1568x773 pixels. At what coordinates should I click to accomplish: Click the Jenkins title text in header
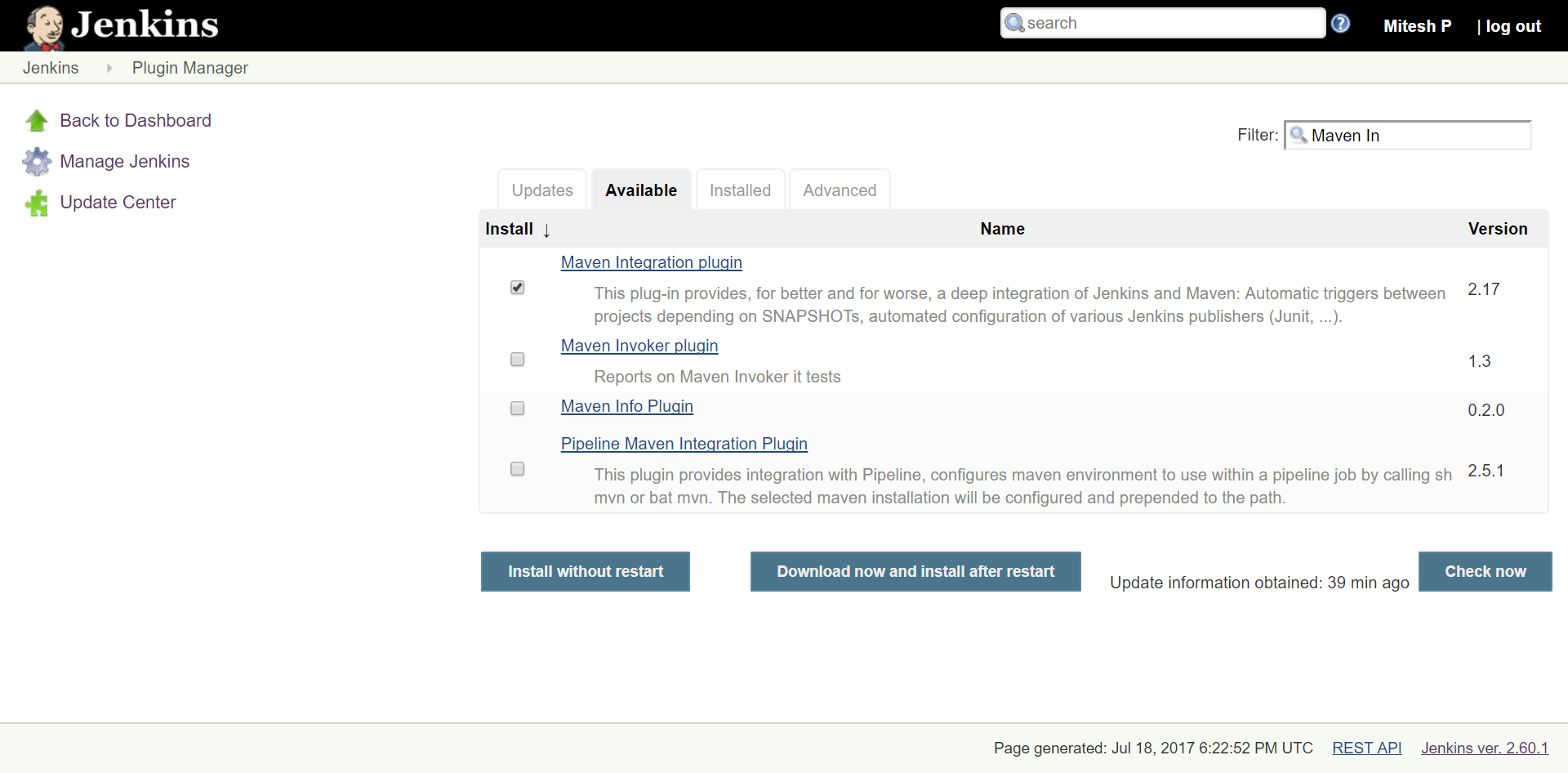[145, 25]
